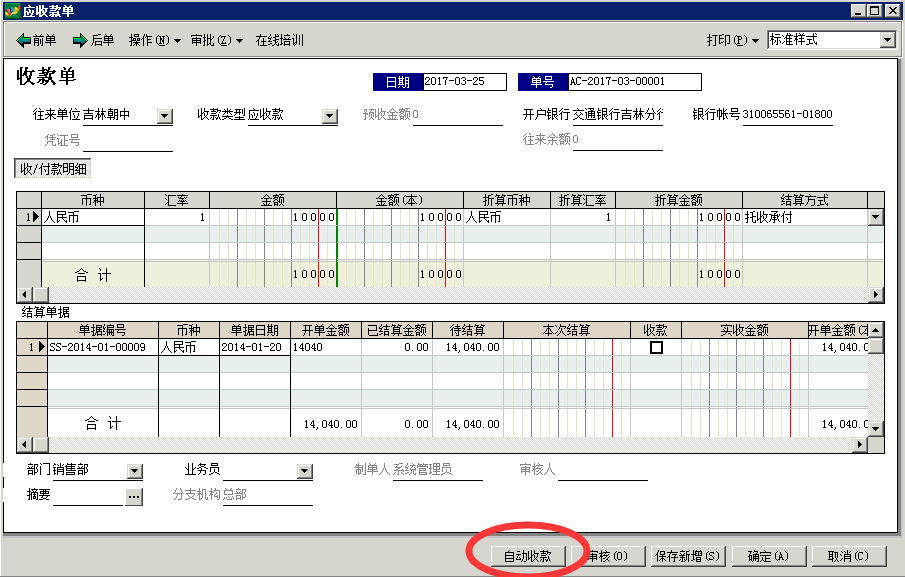
Task: Expand the 部门 销售部 dropdown
Action: [134, 471]
